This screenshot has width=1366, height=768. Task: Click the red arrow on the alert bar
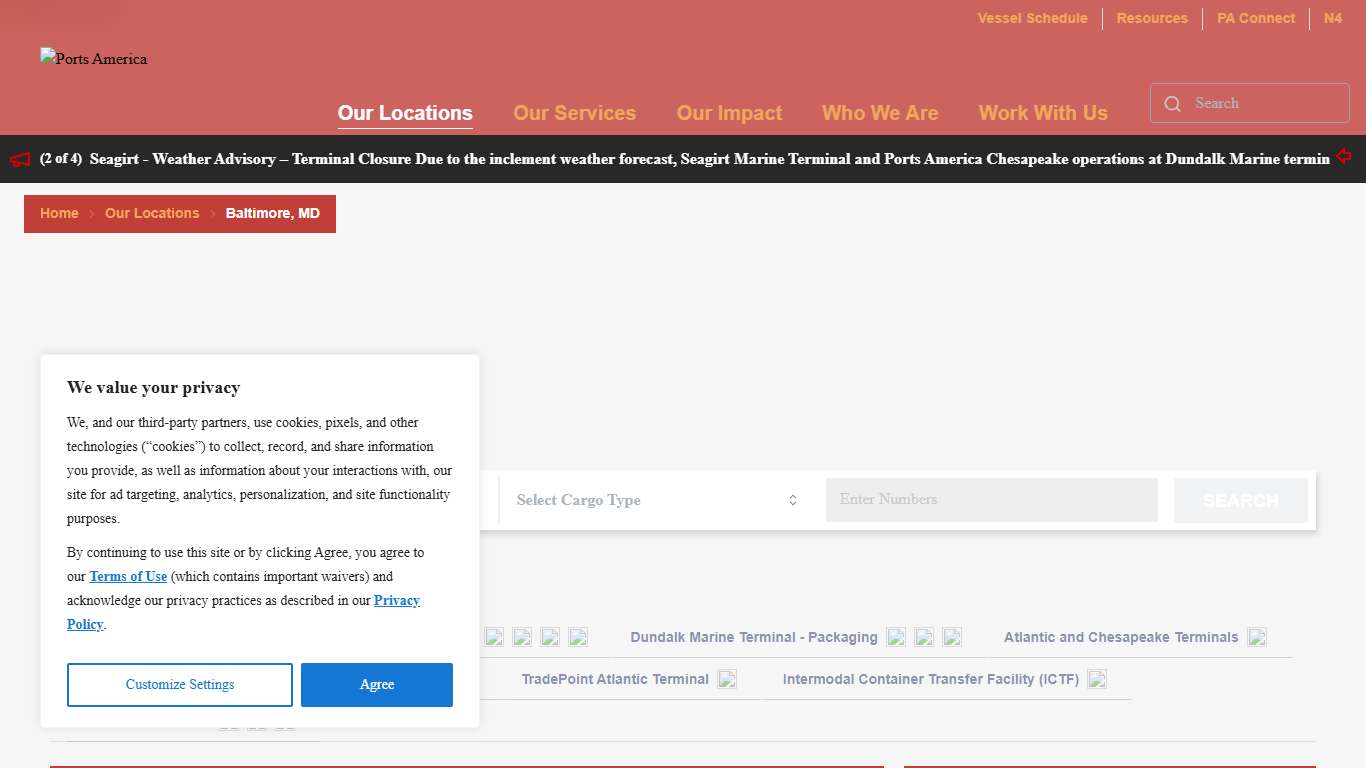click(x=1343, y=157)
